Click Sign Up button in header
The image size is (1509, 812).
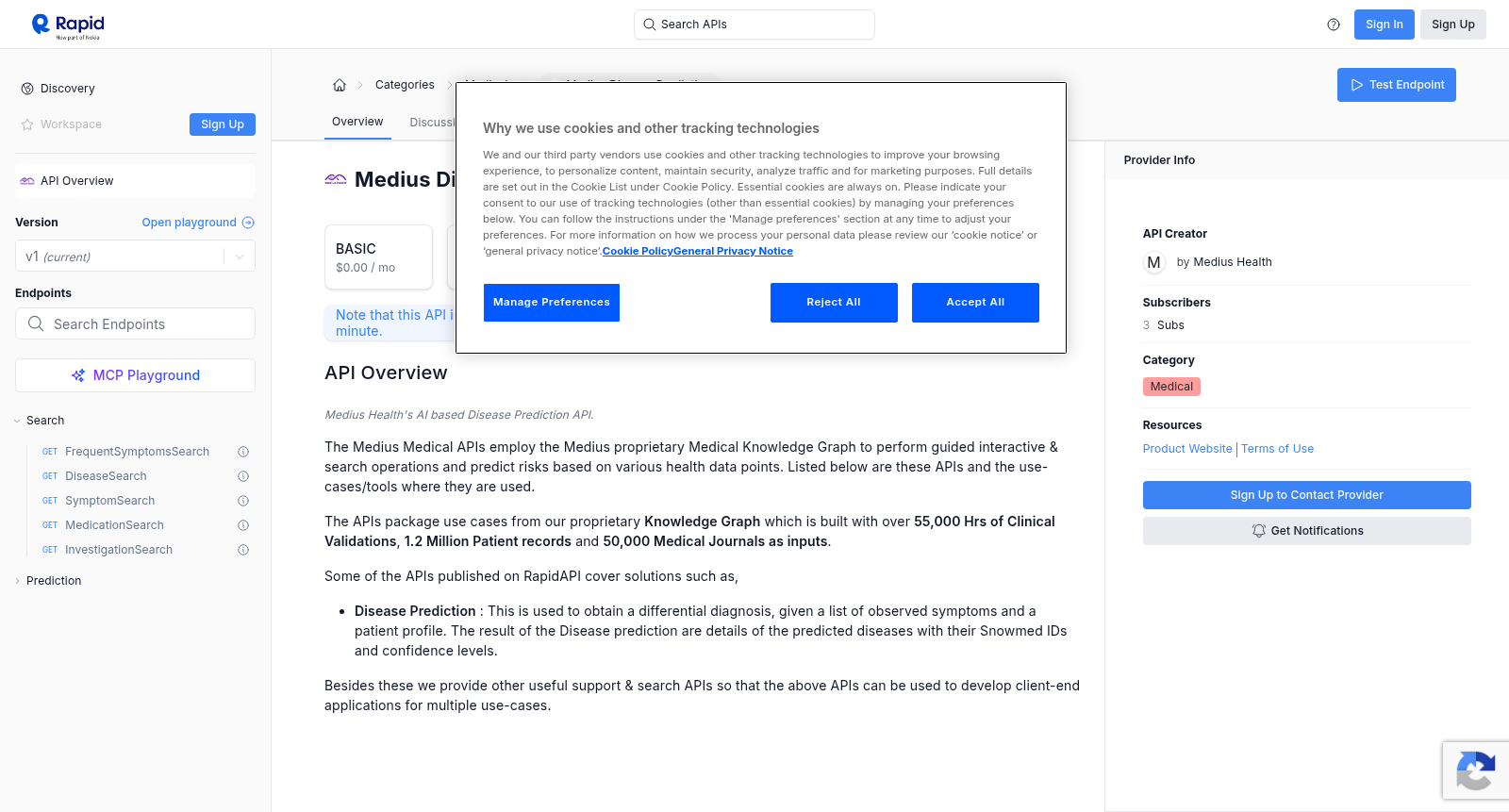pyautogui.click(x=1453, y=25)
